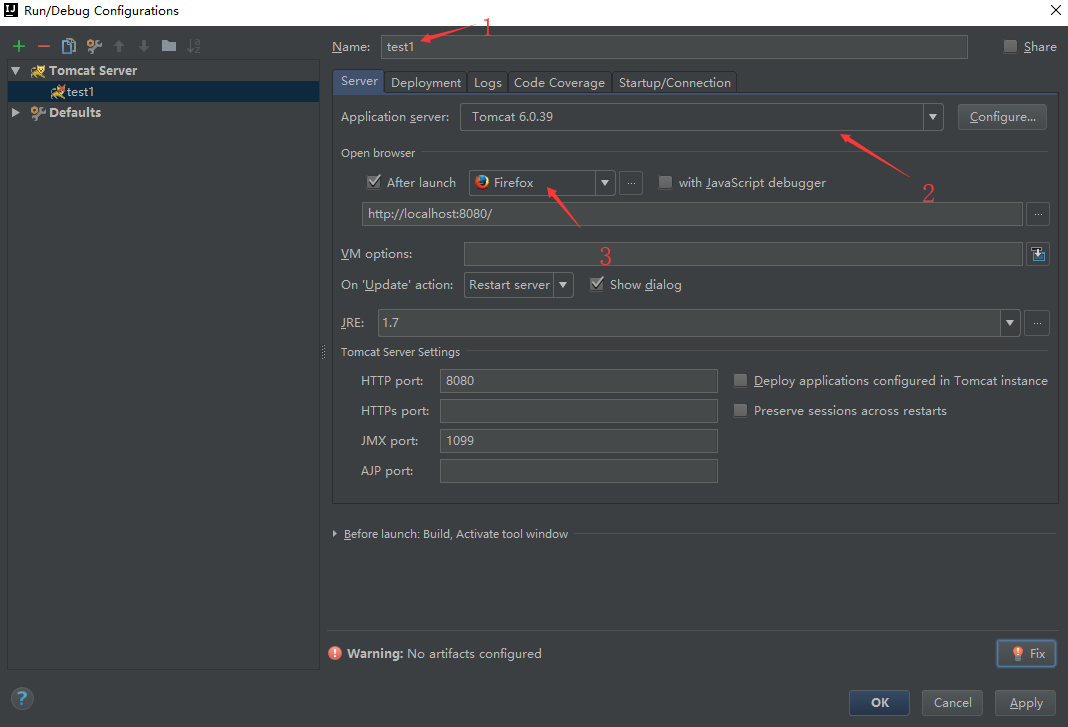Close the Run/Debug Configurations dialog
Screen dimensions: 1068x727
point(1055,10)
